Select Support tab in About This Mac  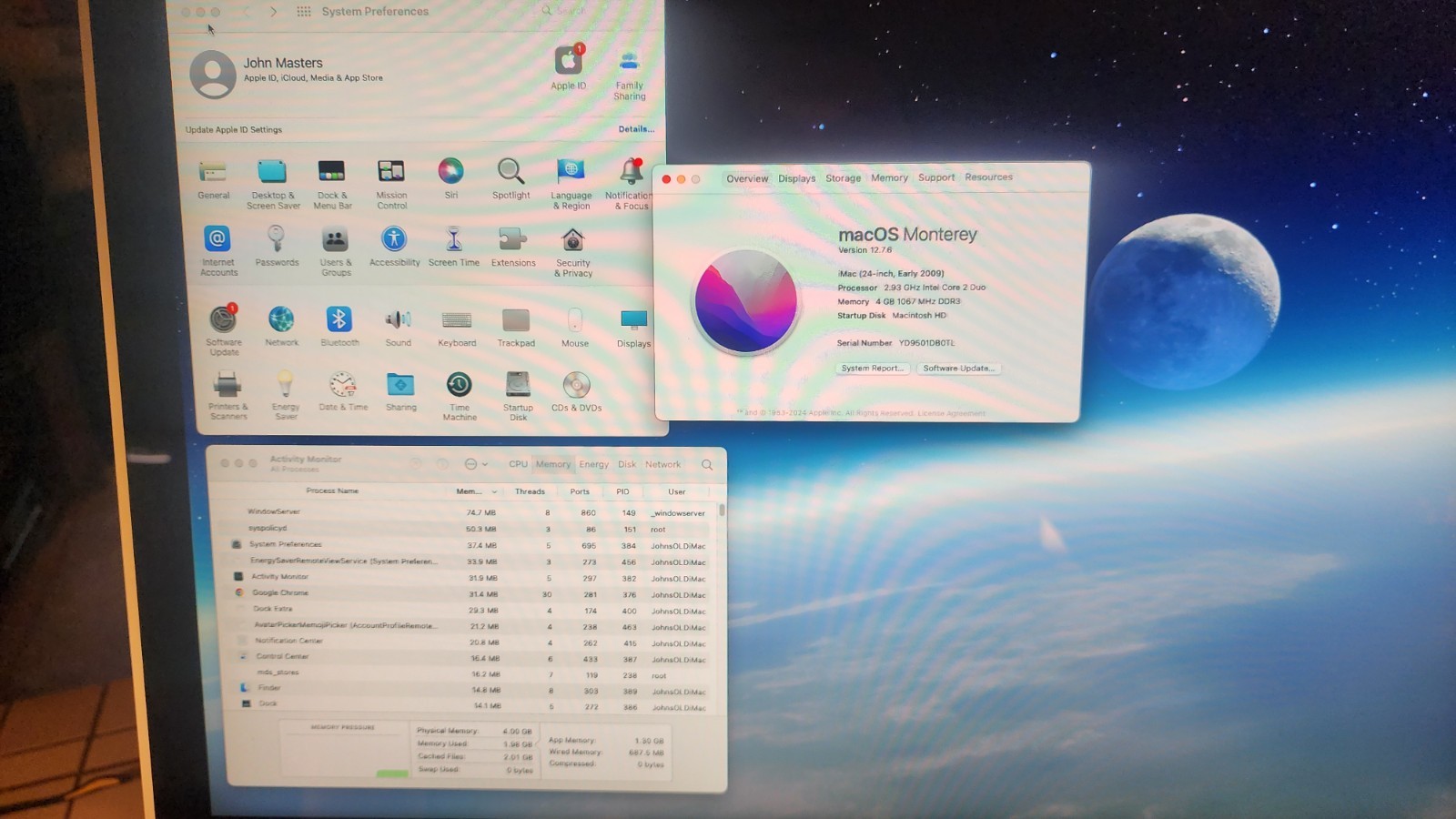coord(936,177)
